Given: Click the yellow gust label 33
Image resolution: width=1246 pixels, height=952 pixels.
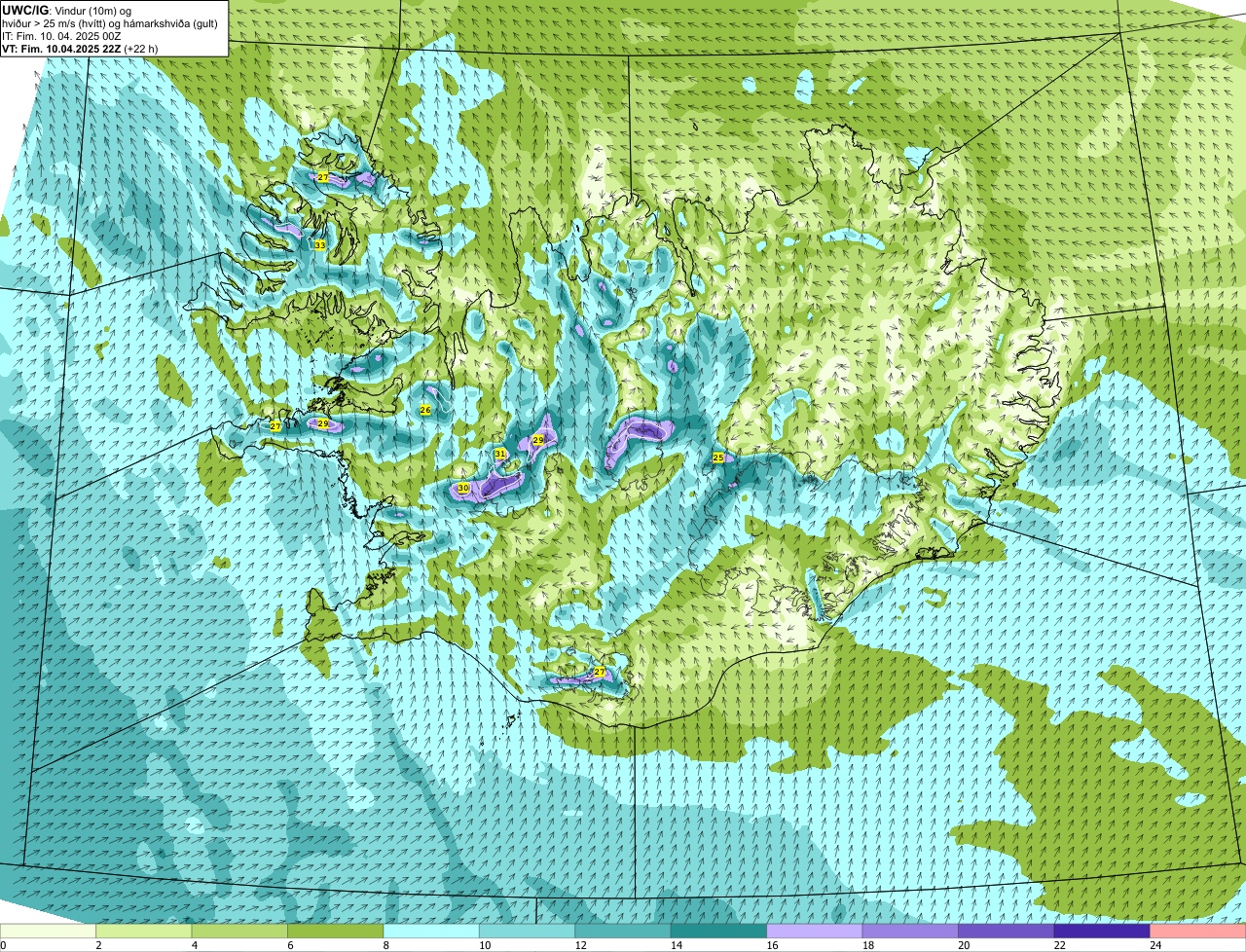Looking at the screenshot, I should pos(319,244).
